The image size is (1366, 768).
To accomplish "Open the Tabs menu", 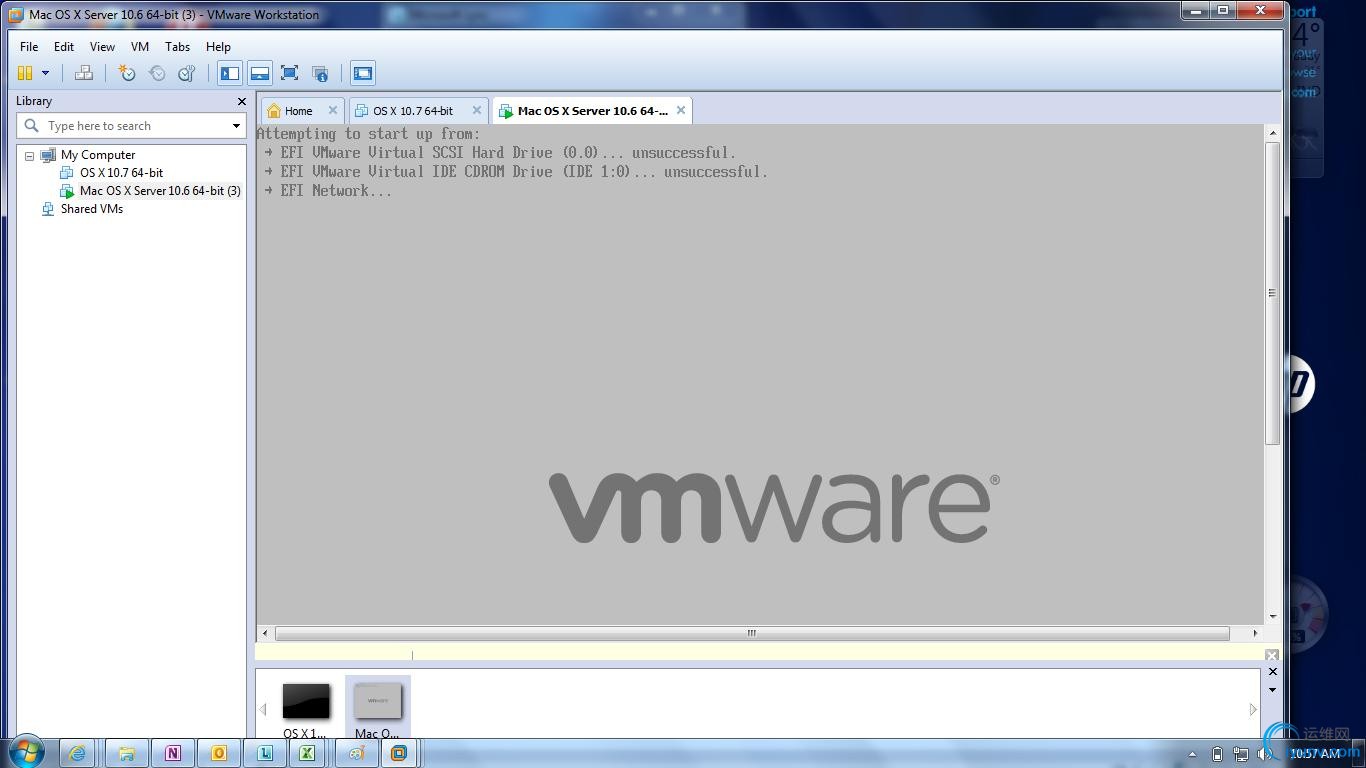I will (x=177, y=47).
